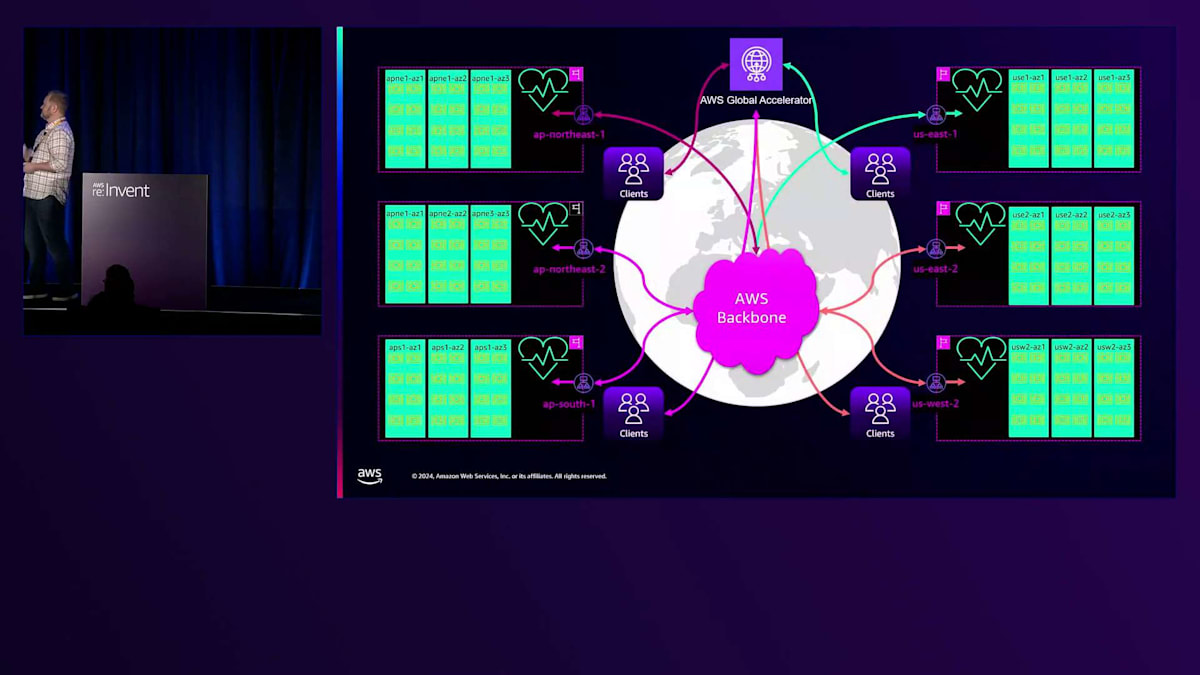This screenshot has width=1200, height=675.
Task: Click the "use1-az3" column header
Action: point(1114,77)
